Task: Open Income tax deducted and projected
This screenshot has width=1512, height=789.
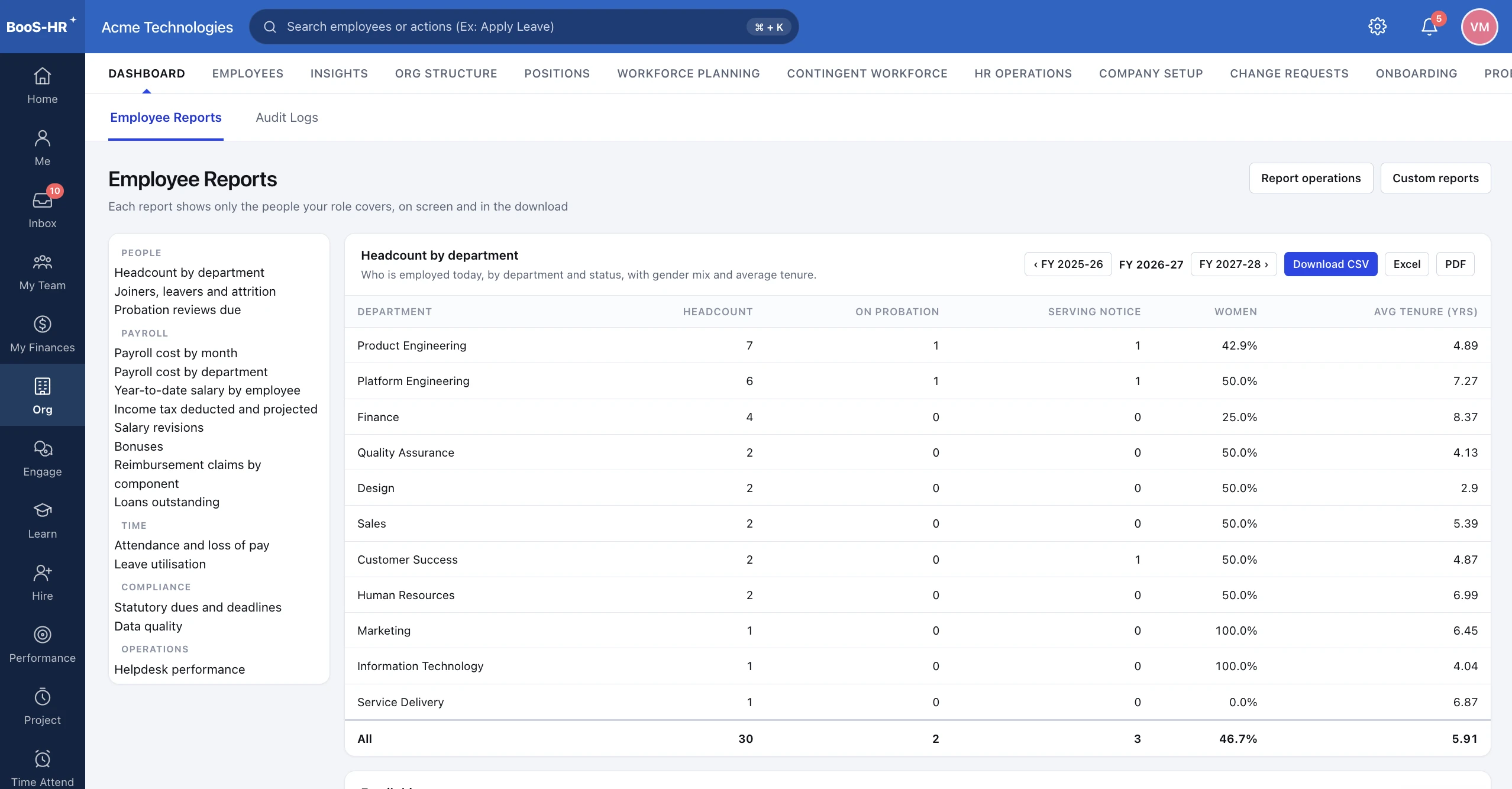Action: 216,409
